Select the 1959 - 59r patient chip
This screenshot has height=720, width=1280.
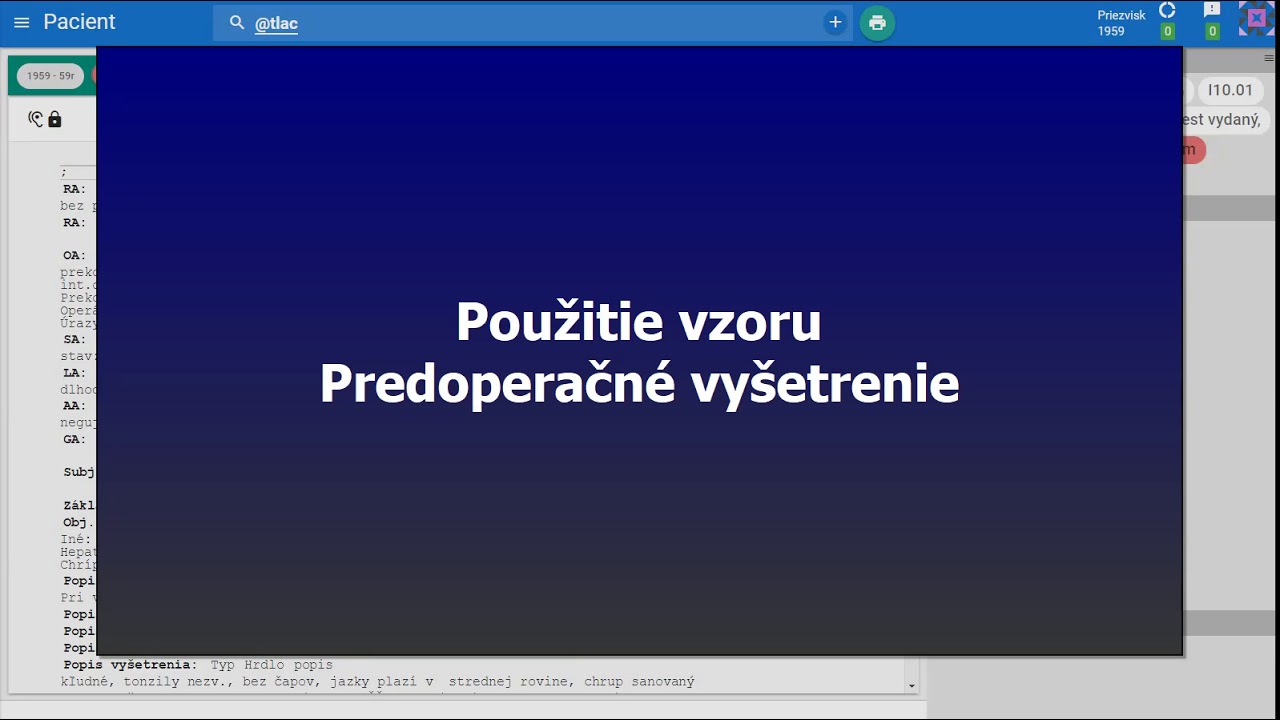click(x=50, y=75)
